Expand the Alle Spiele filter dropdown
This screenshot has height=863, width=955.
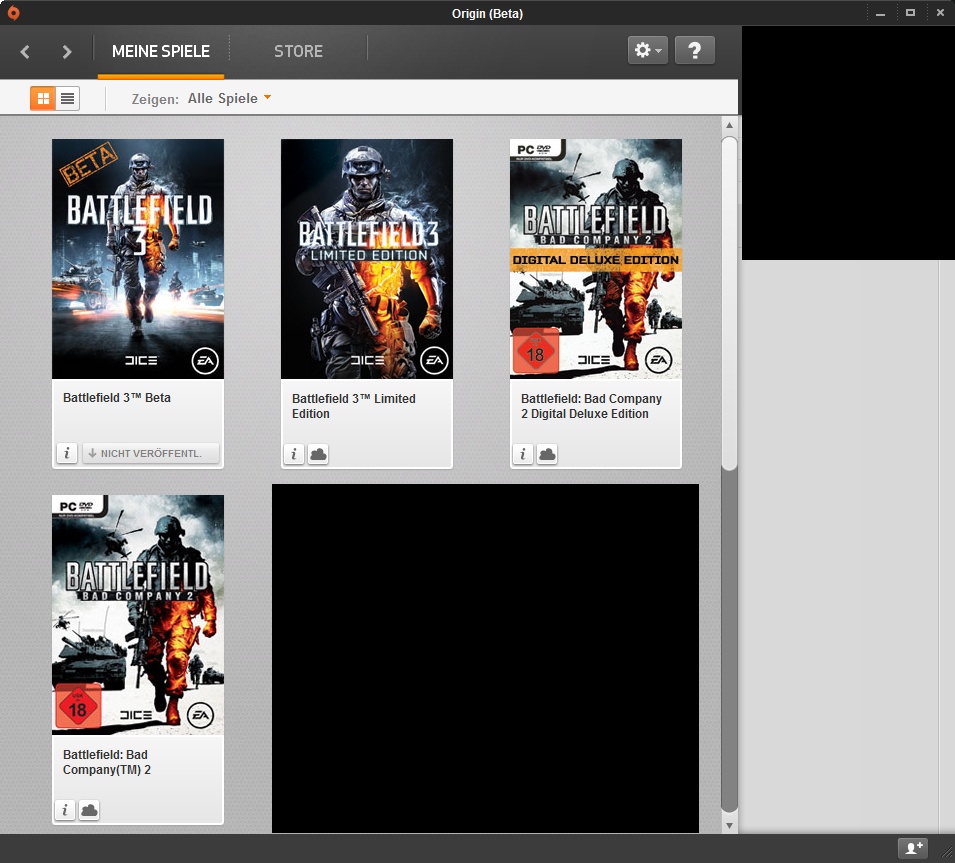point(229,98)
